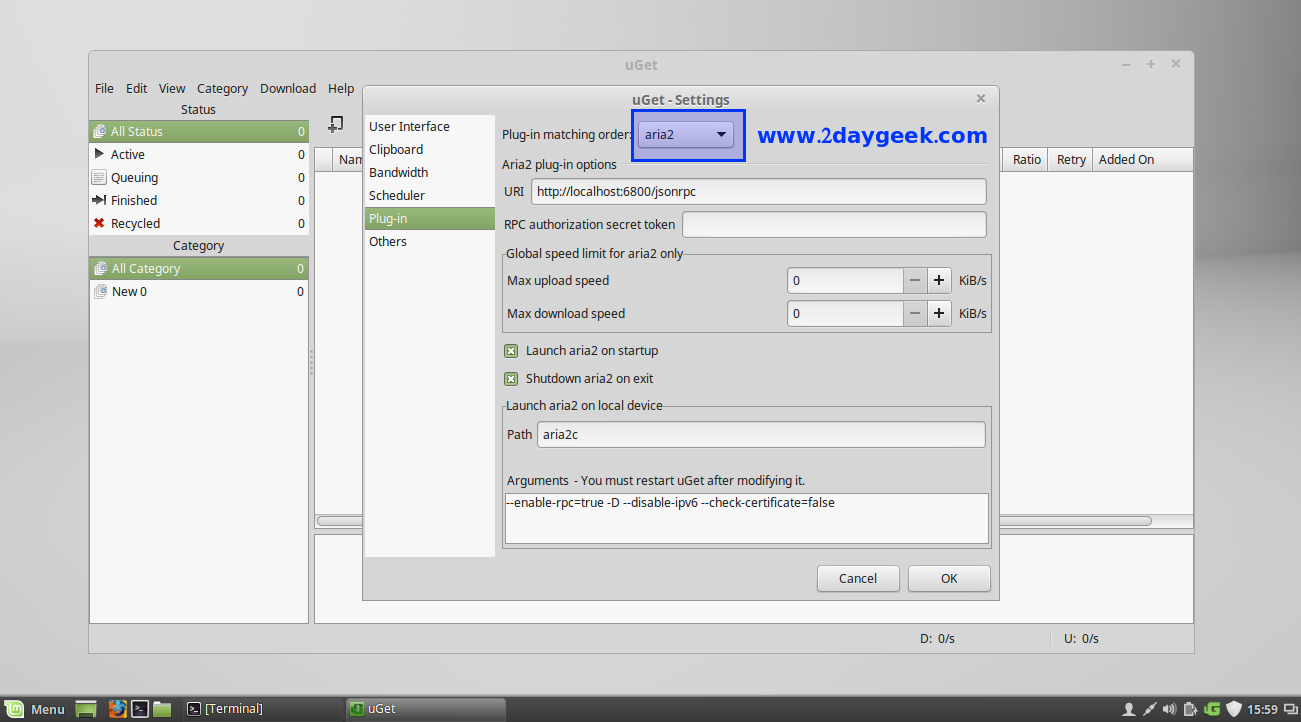Select All Category row in main window
Image resolution: width=1301 pixels, height=722 pixels.
coord(198,268)
